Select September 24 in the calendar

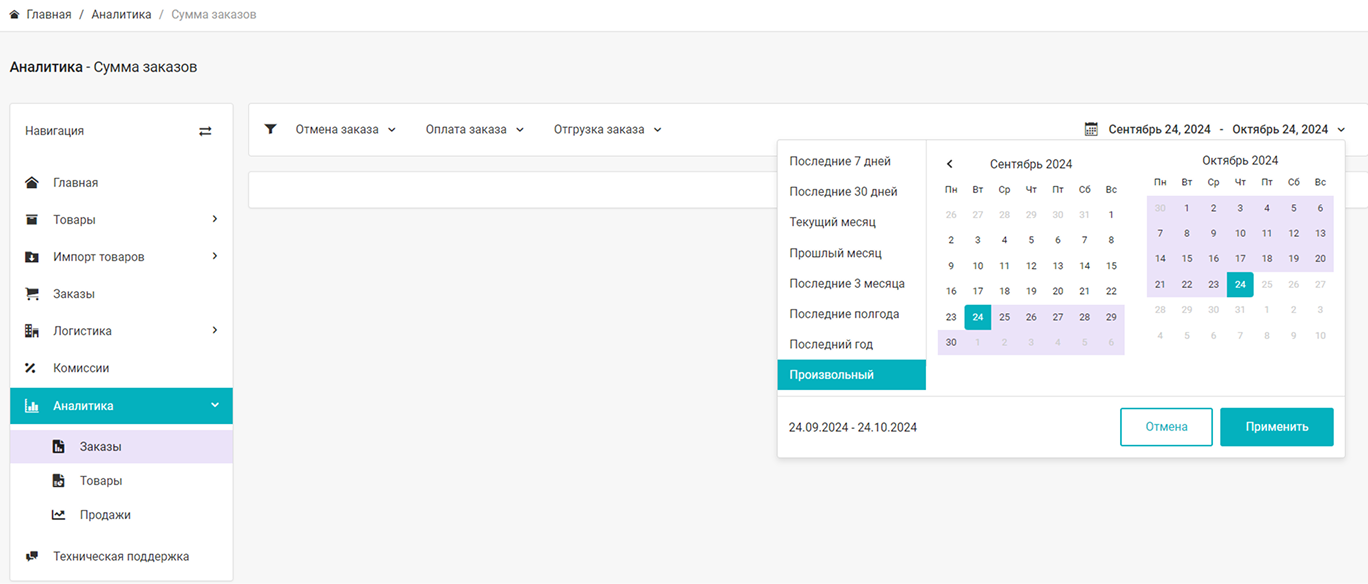pos(978,317)
